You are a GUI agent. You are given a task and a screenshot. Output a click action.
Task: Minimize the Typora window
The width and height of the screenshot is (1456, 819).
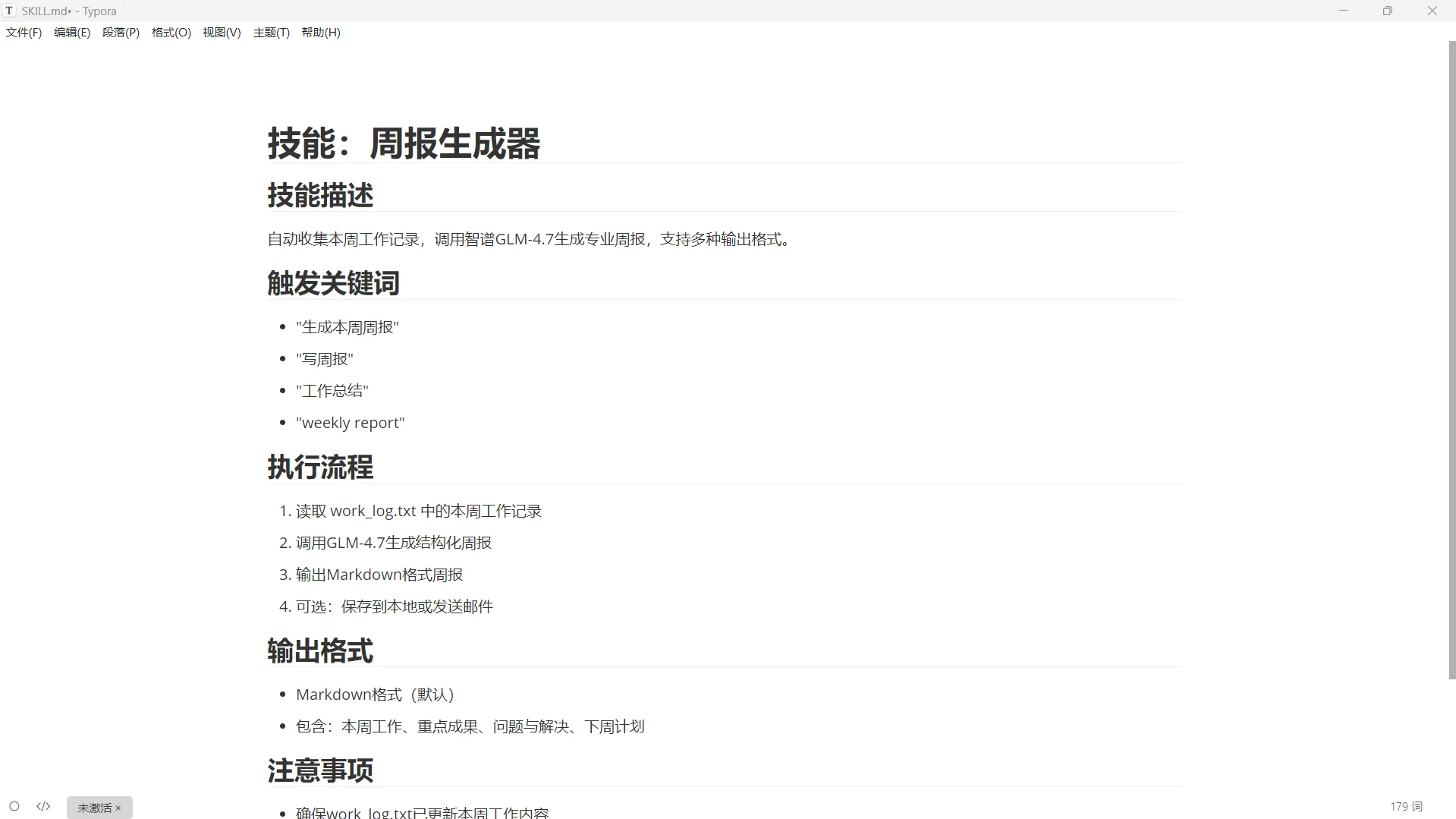[x=1344, y=11]
